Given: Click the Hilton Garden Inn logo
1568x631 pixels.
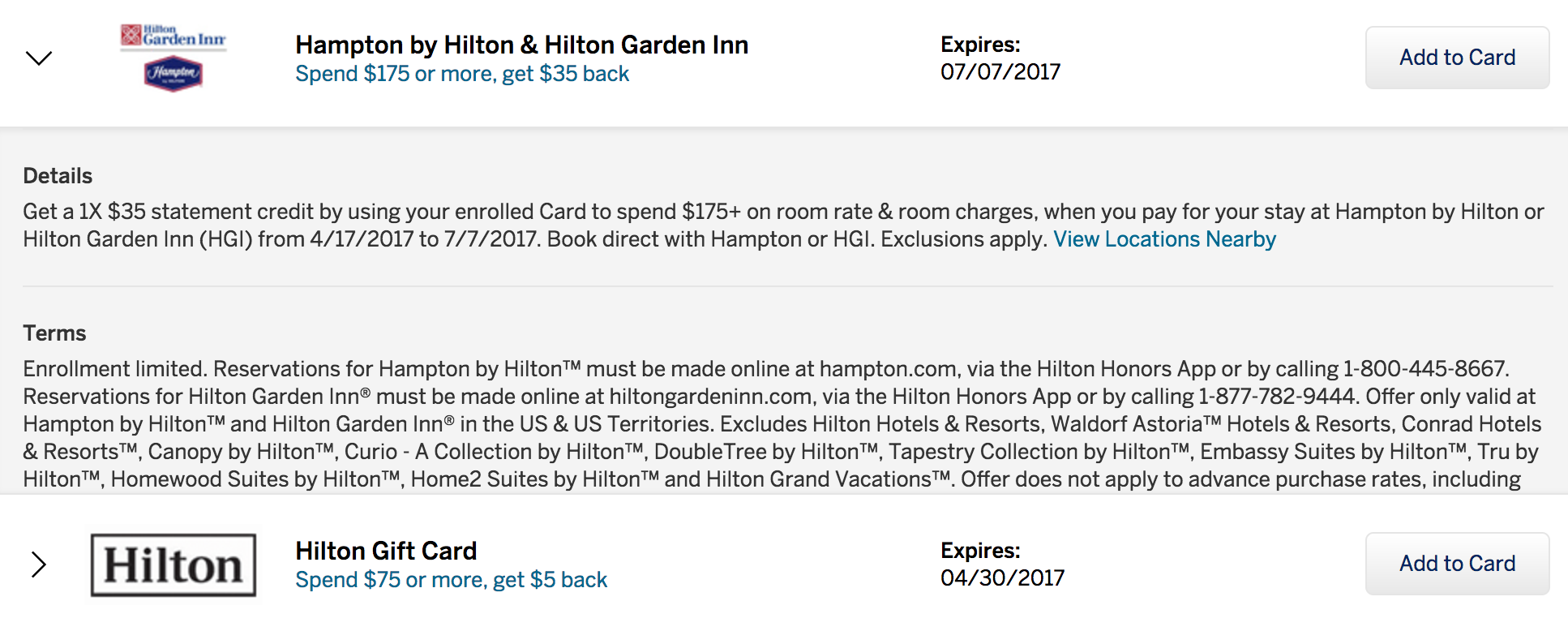Looking at the screenshot, I should click(173, 37).
